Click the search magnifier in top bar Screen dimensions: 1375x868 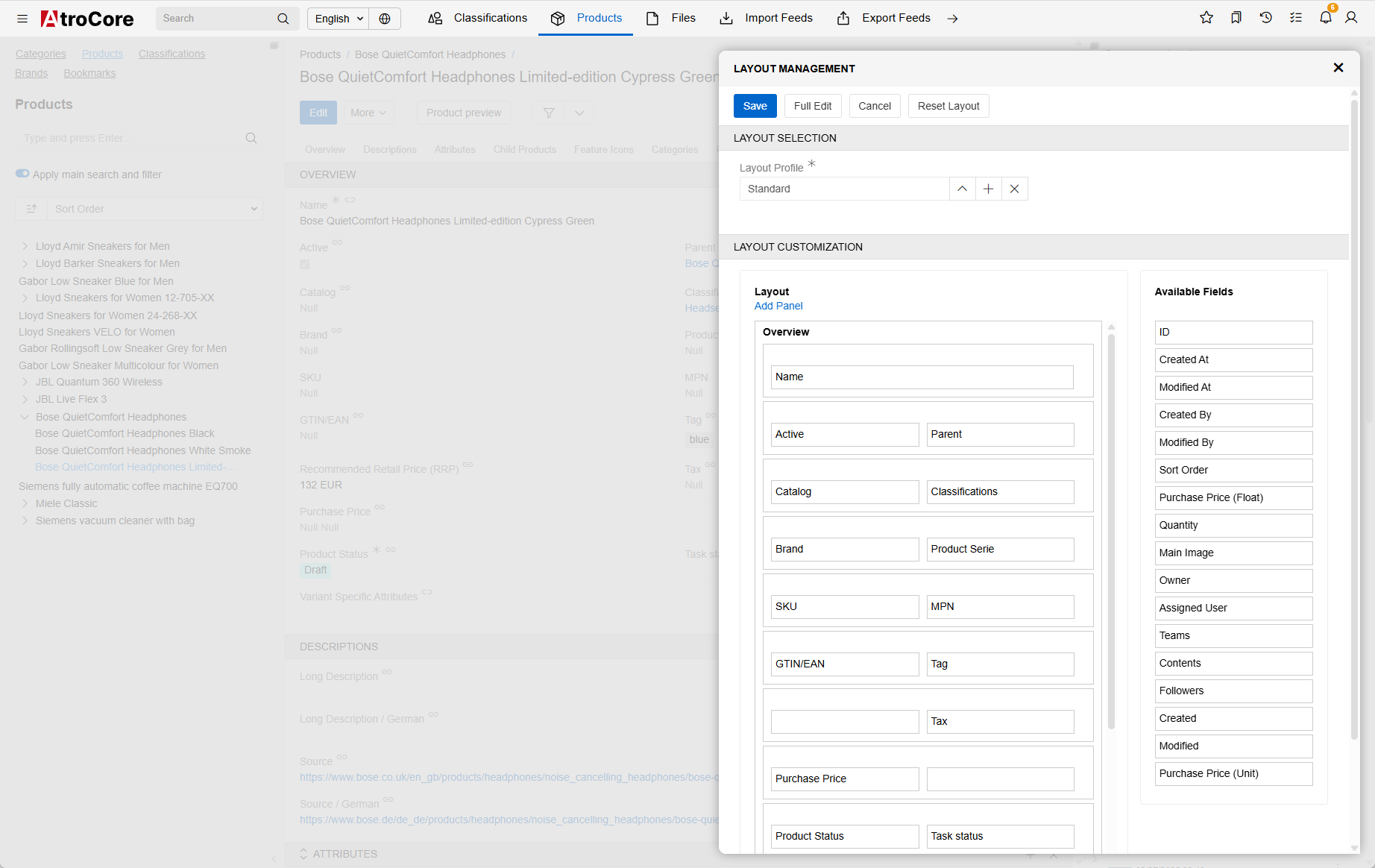[x=283, y=19]
